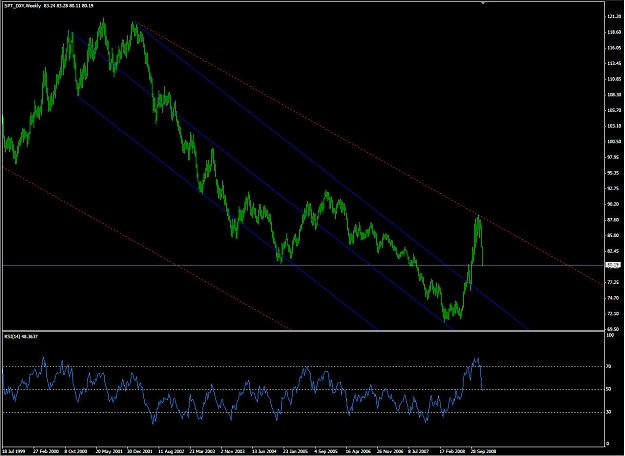625x456 pixels.
Task: Click the 2 Nov 2003 date label
Action: pyautogui.click(x=233, y=451)
